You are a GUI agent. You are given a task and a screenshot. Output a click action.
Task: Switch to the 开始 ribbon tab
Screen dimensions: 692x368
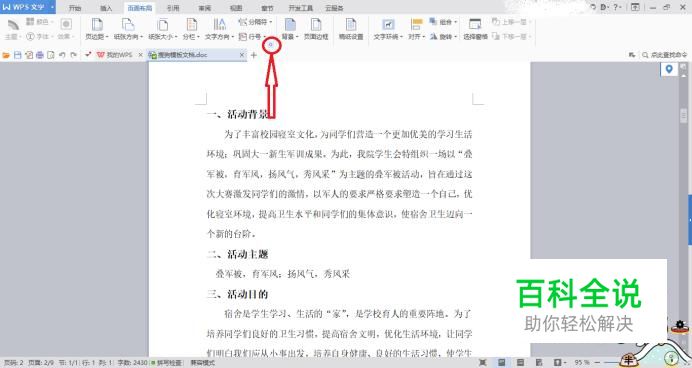tap(75, 8)
